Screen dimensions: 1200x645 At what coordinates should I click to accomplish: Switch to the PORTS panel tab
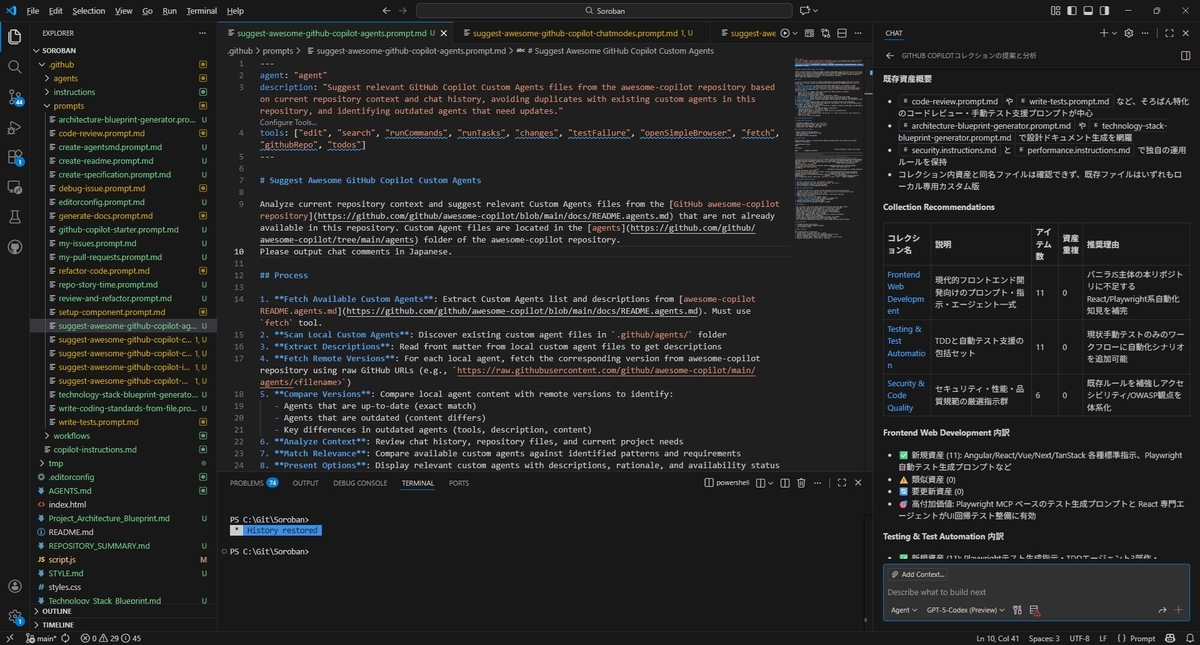point(458,483)
